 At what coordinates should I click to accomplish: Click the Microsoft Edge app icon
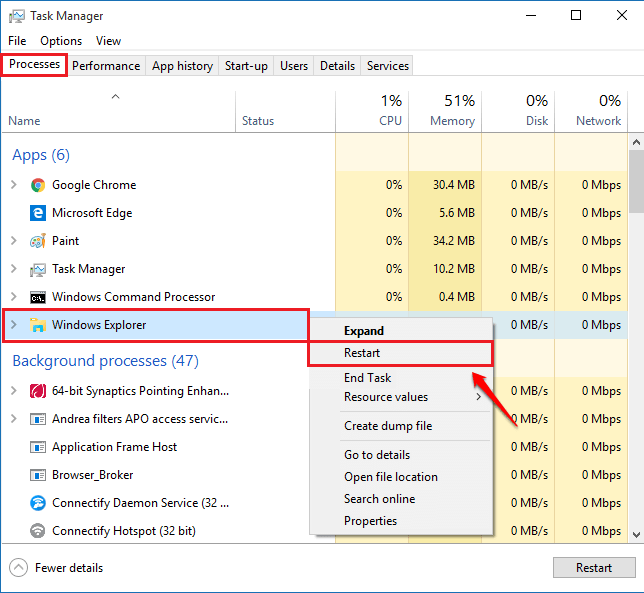point(38,213)
